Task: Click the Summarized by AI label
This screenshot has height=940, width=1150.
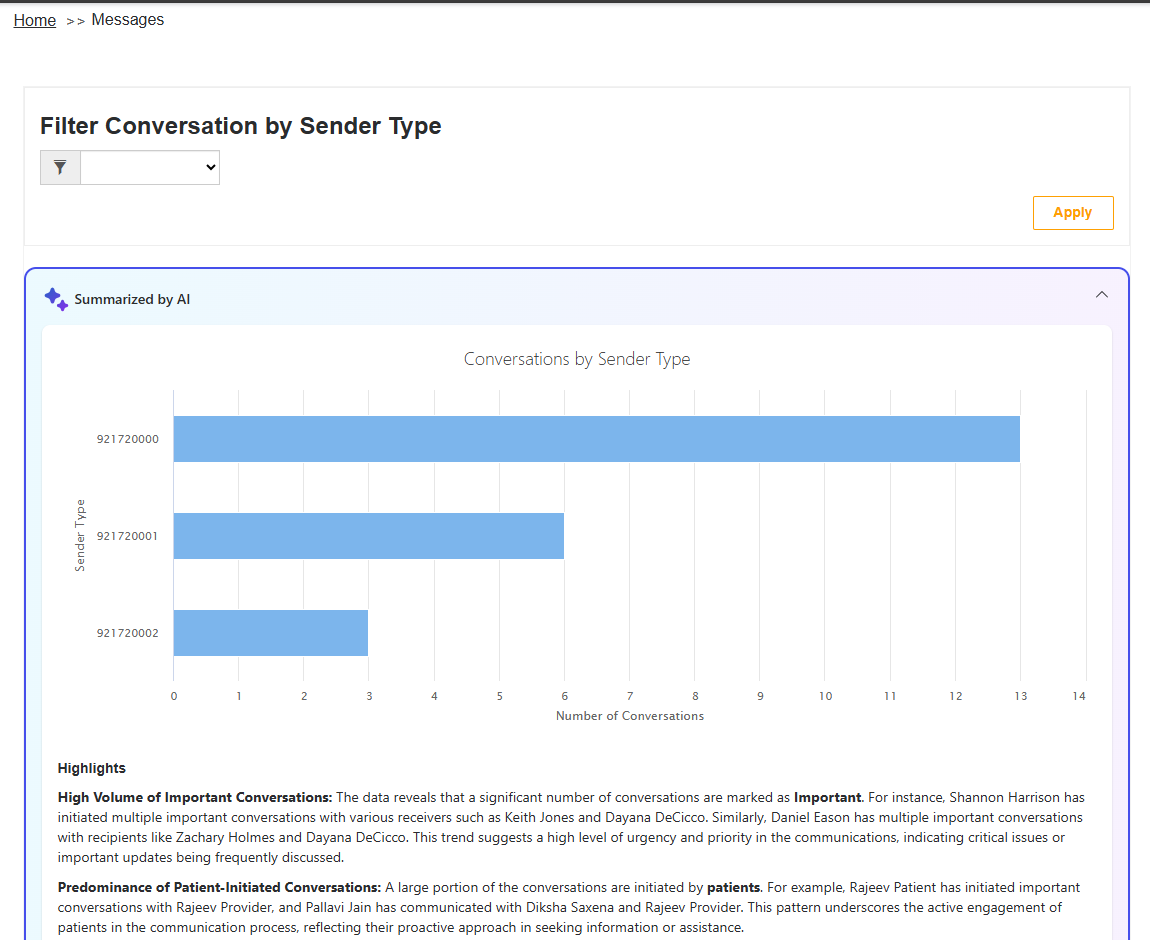Action: [132, 299]
